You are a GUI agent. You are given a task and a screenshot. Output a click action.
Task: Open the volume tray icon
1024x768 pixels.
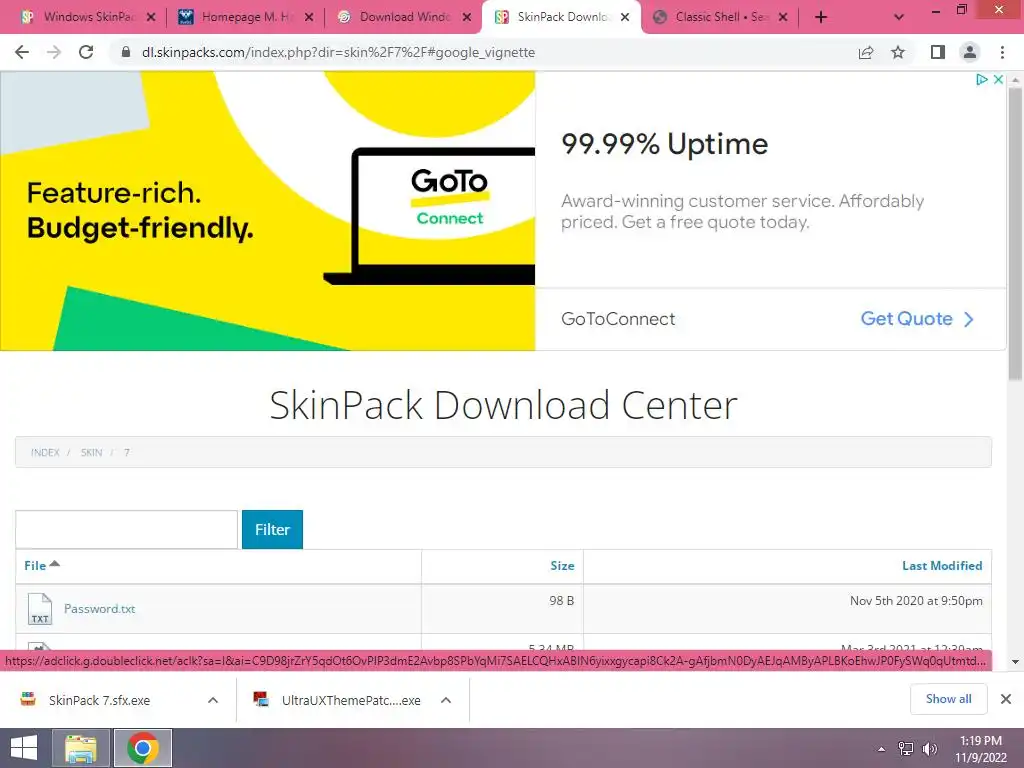pos(930,749)
